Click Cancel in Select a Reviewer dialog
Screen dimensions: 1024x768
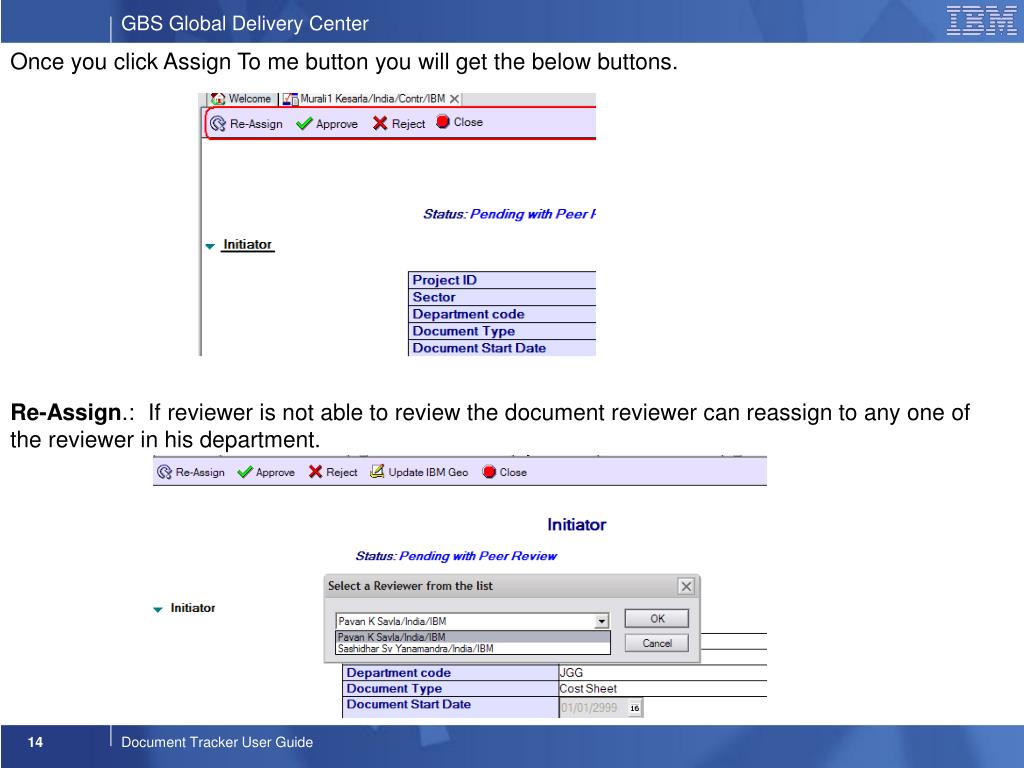pyautogui.click(x=657, y=643)
